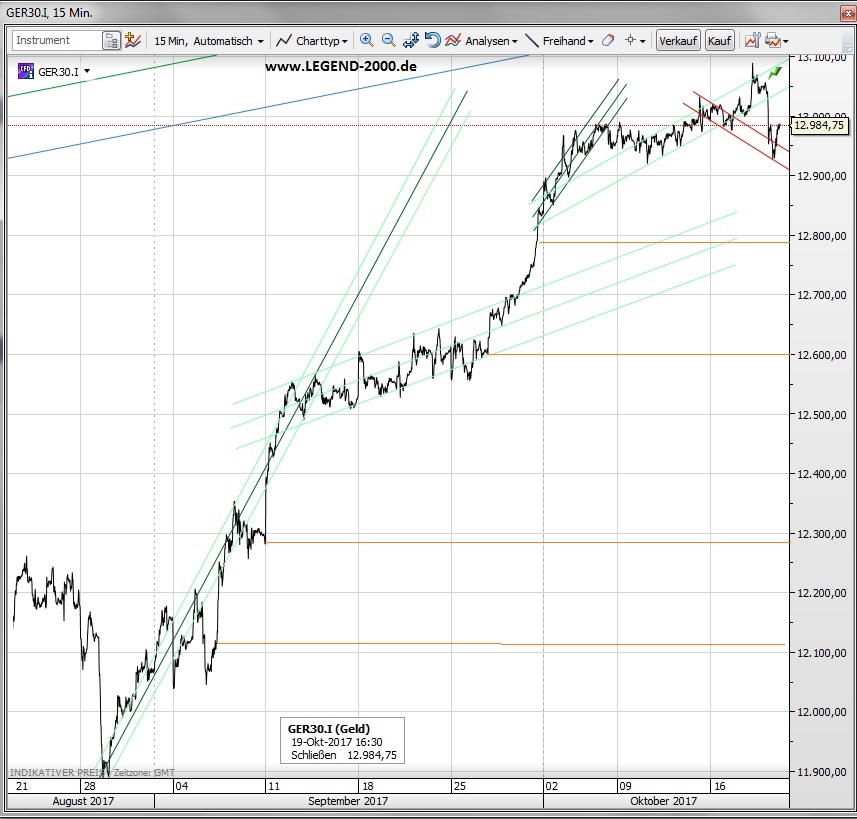This screenshot has height=819, width=857.
Task: Open the crosshair cursor dropdown
Action: tap(635, 41)
